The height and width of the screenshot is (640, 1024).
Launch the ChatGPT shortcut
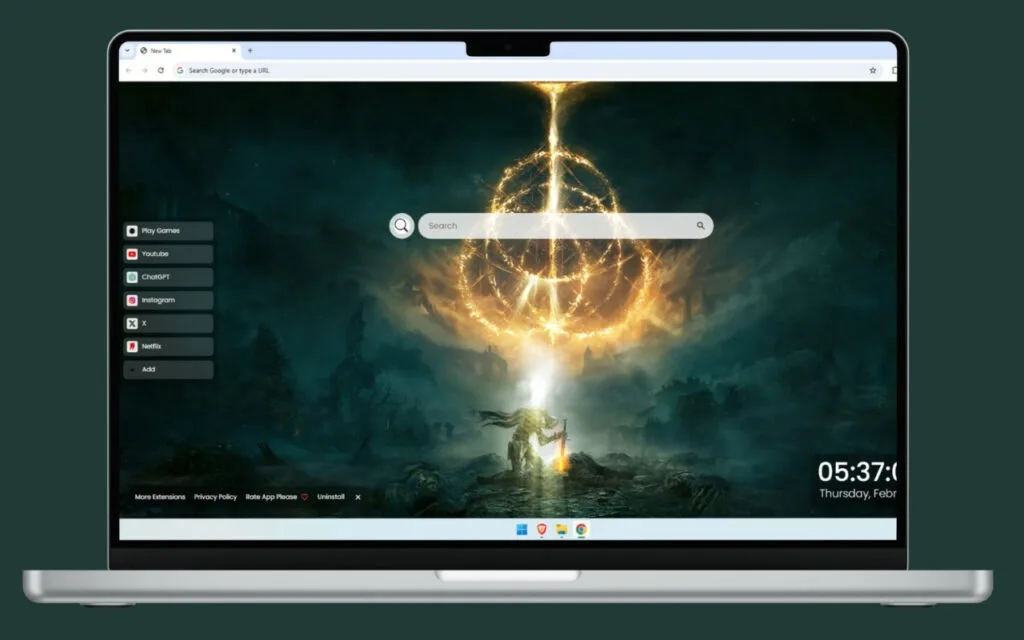(x=168, y=277)
